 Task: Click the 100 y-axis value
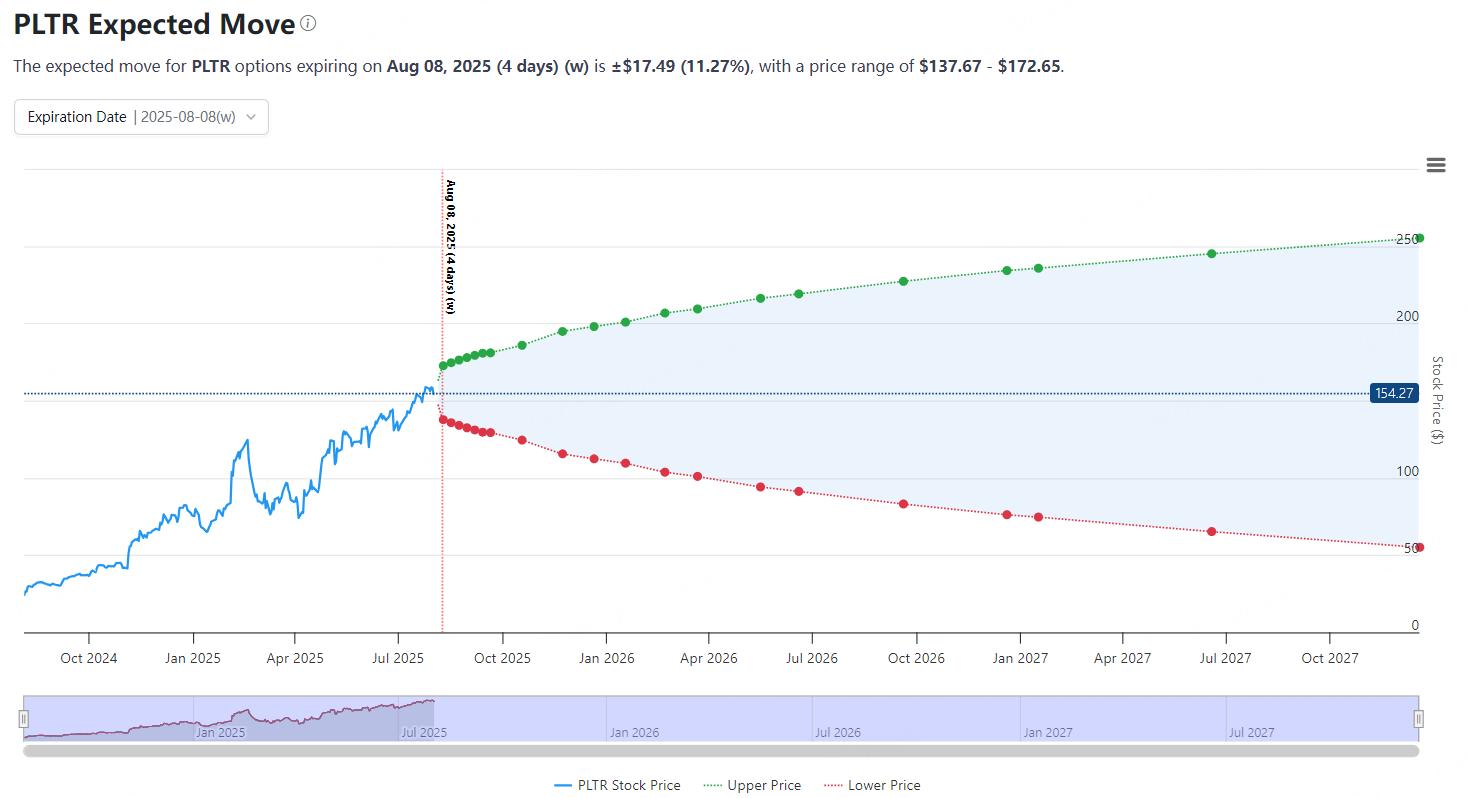click(x=1407, y=471)
